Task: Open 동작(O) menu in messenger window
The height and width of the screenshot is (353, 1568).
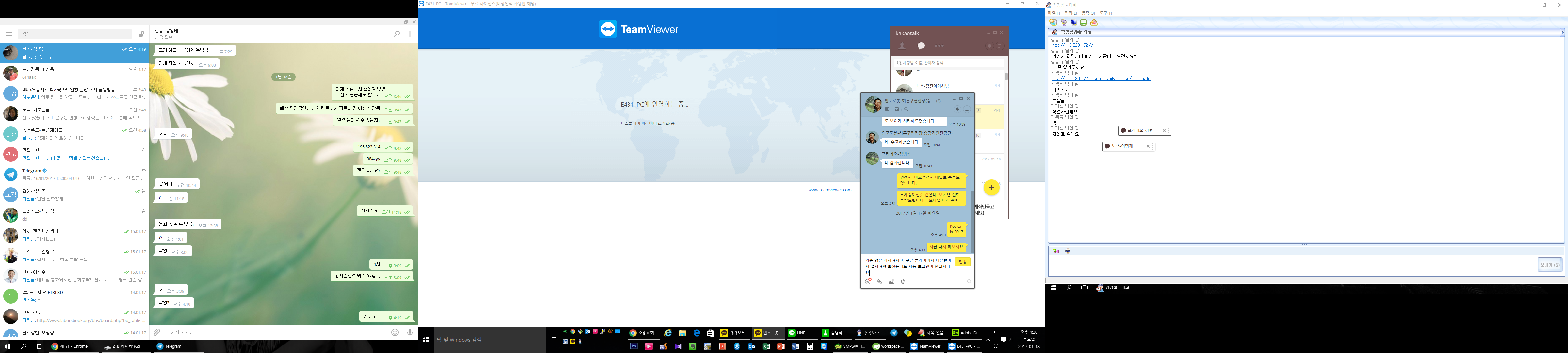Action: (x=1088, y=13)
